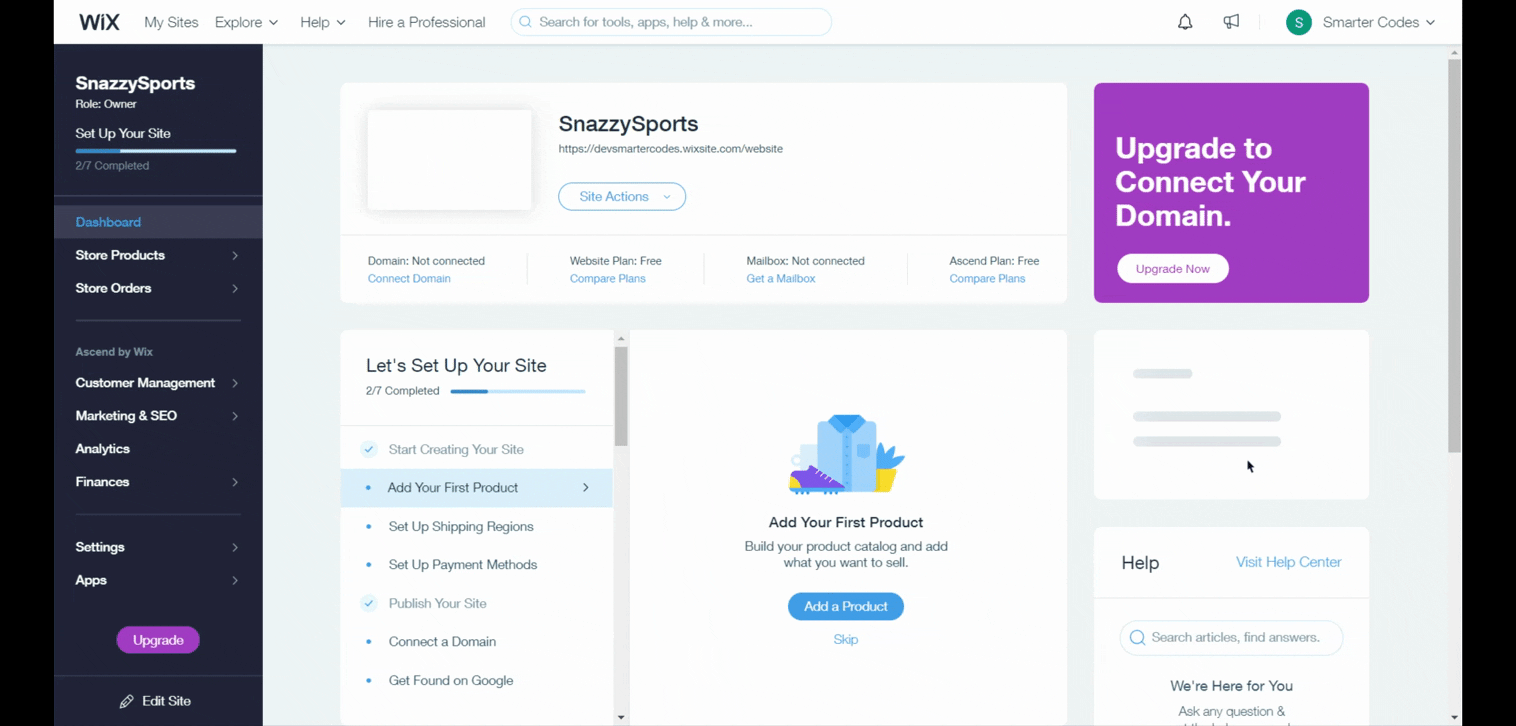
Task: Click the sidebar Set Up Your Site progress bar
Action: pyautogui.click(x=156, y=151)
